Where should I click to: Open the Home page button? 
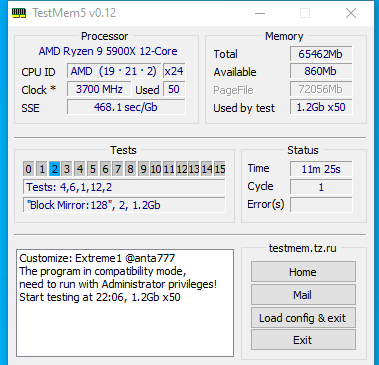(303, 272)
